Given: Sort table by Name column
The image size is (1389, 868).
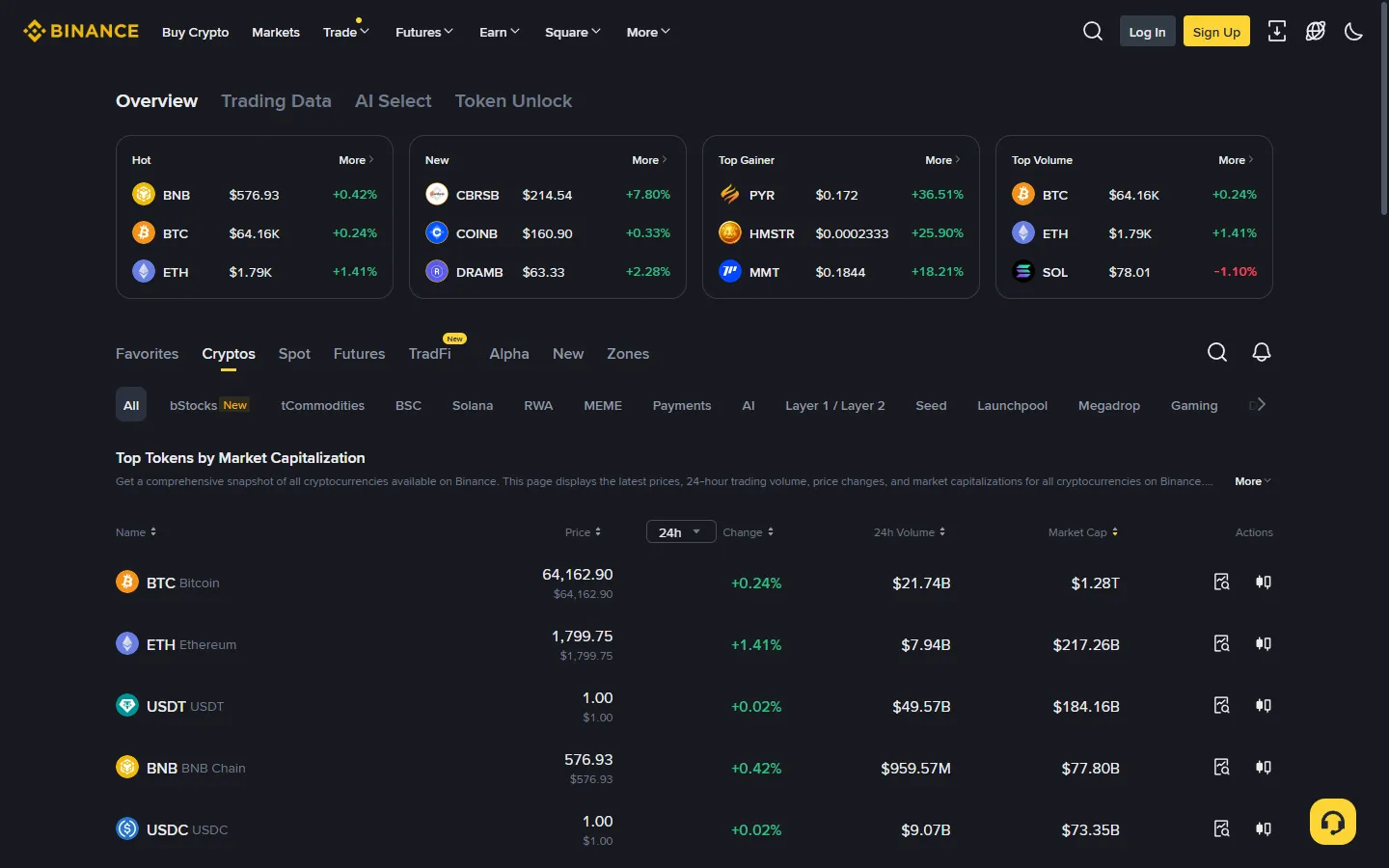Looking at the screenshot, I should pos(136,532).
